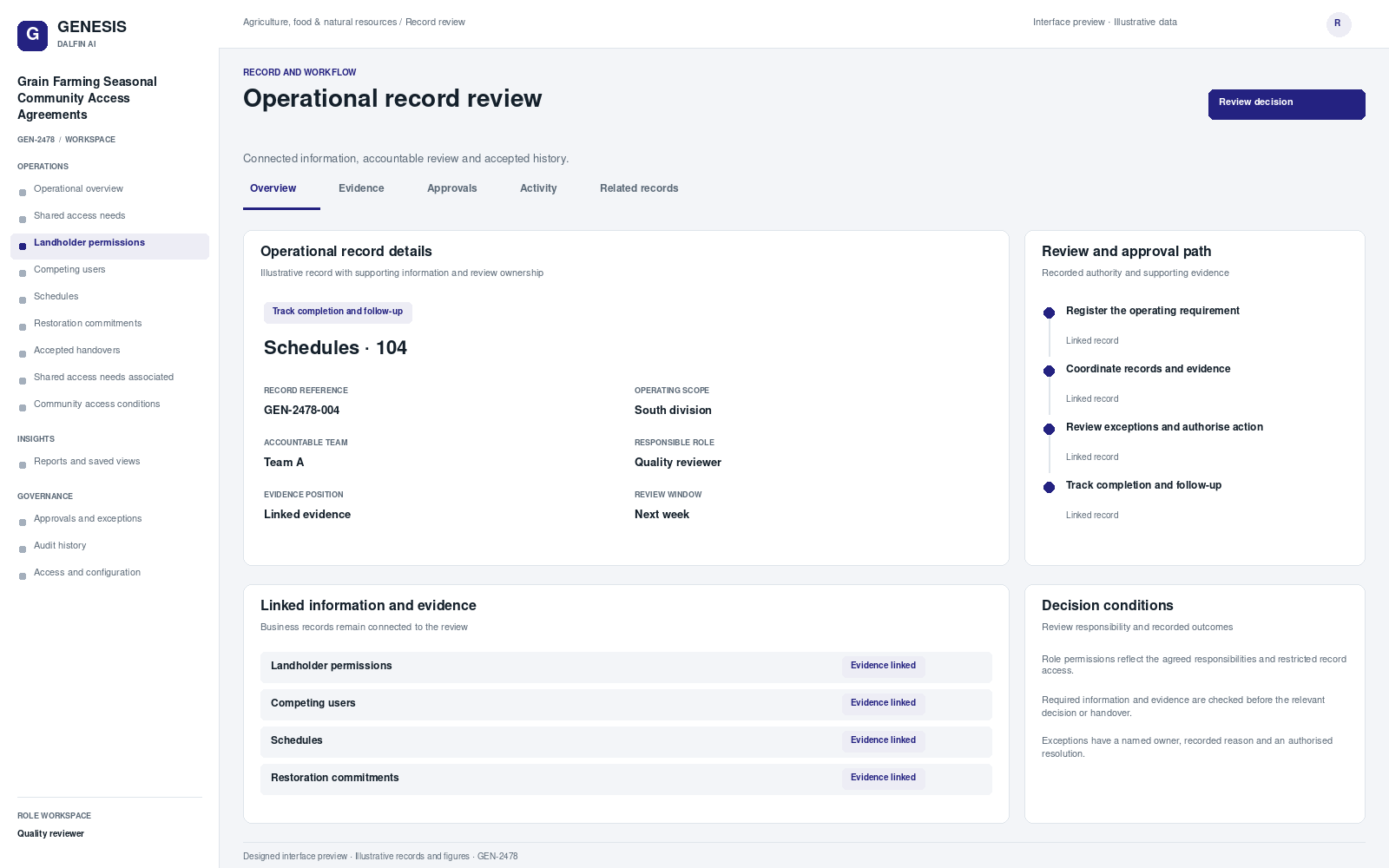Open the Related records tab
The image size is (1389, 868).
click(x=639, y=188)
